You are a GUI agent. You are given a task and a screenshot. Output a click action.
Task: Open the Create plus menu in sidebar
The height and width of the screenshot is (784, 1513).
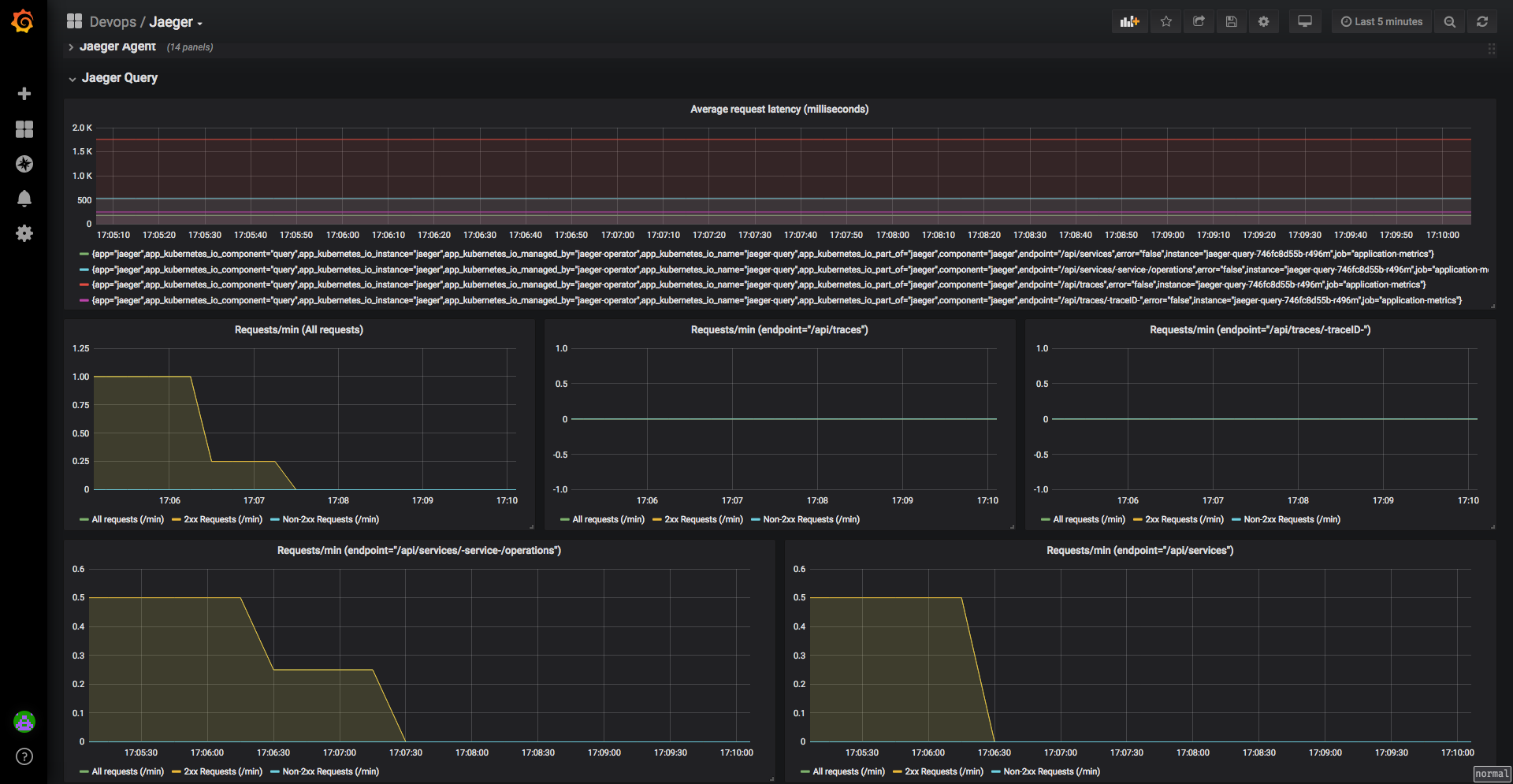24,94
